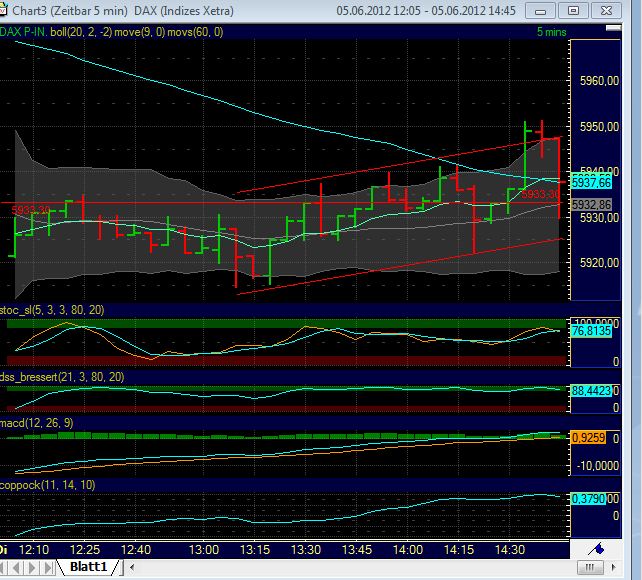
Task: Click the 13:00 time axis label
Action: [204, 549]
